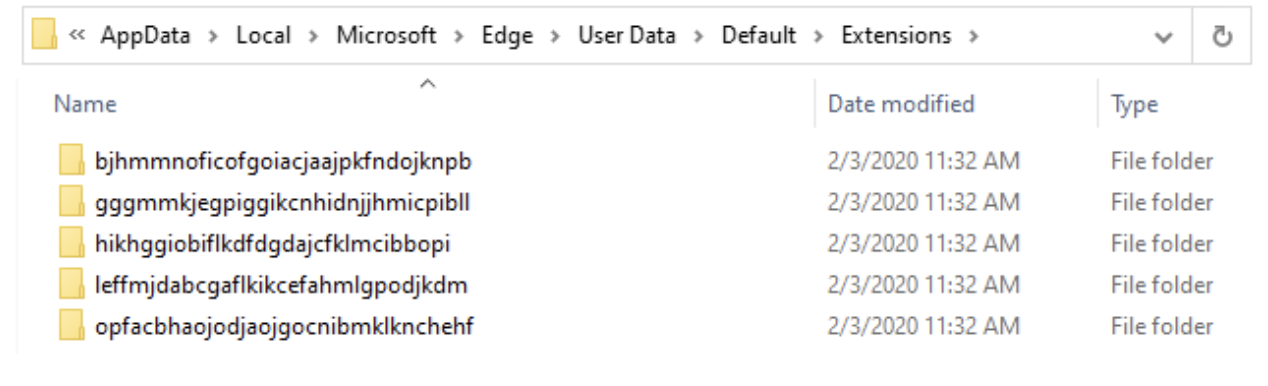Select the leffmjdabcgaflkikcefahmlgpodjkdm folder name

tap(282, 285)
